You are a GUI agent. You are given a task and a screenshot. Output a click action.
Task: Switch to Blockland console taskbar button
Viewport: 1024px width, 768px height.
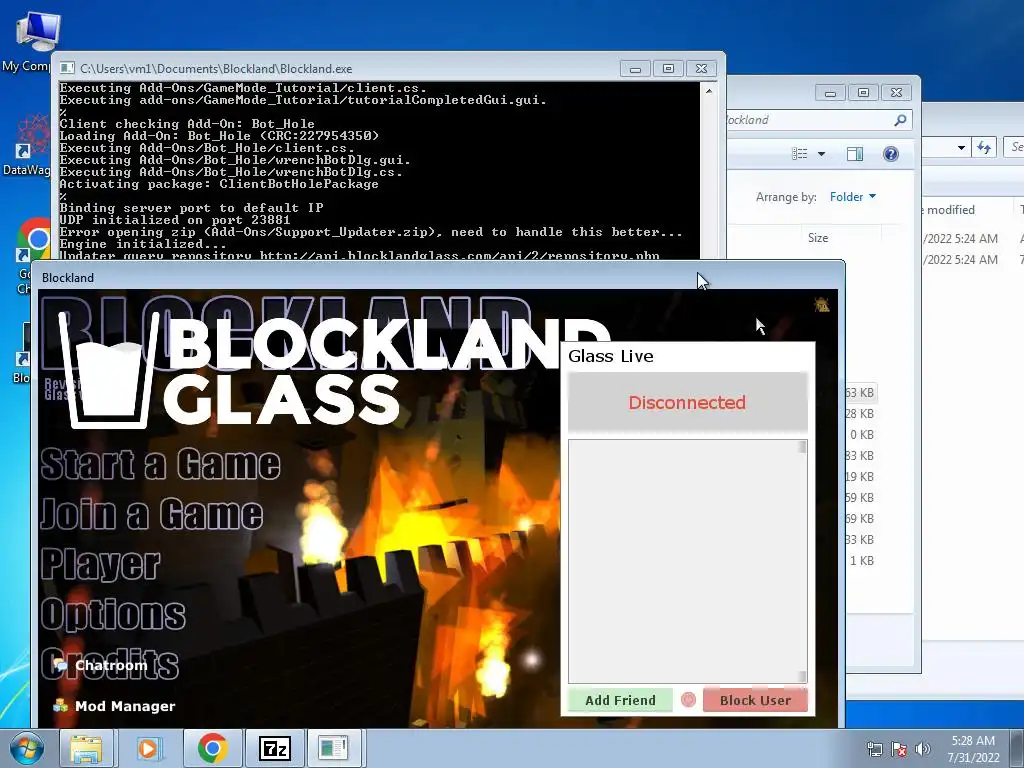tap(333, 748)
